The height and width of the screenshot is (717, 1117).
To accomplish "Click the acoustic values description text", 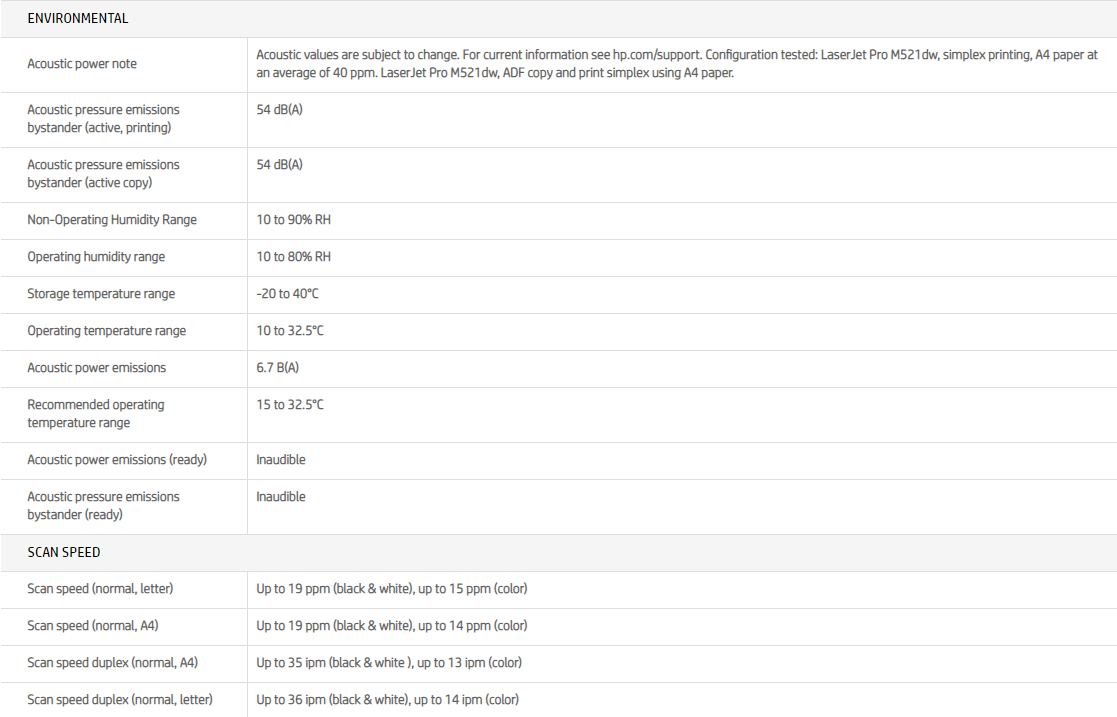I will 676,64.
